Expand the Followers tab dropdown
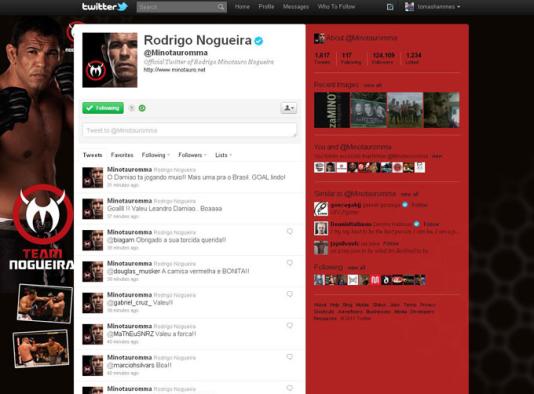Viewport: 534px width, 394px height. 192,155
